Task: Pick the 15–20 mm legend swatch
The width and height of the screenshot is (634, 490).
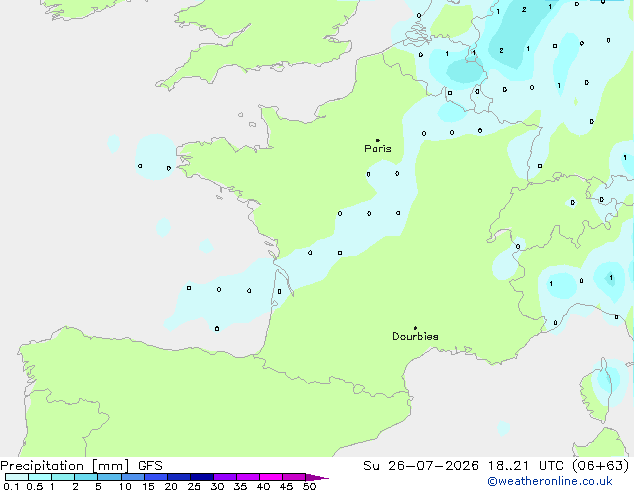Action: [156, 477]
